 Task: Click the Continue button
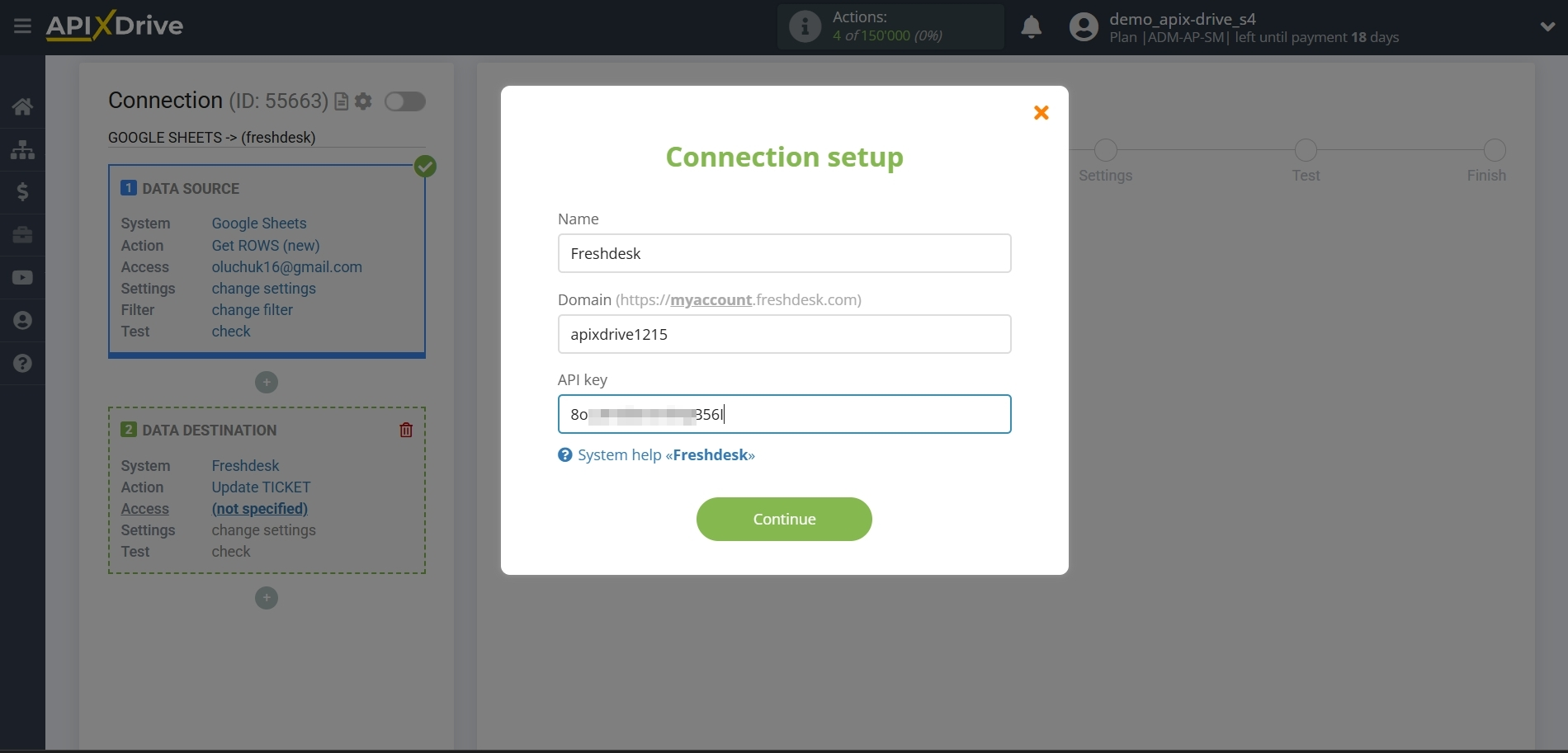pyautogui.click(x=784, y=520)
